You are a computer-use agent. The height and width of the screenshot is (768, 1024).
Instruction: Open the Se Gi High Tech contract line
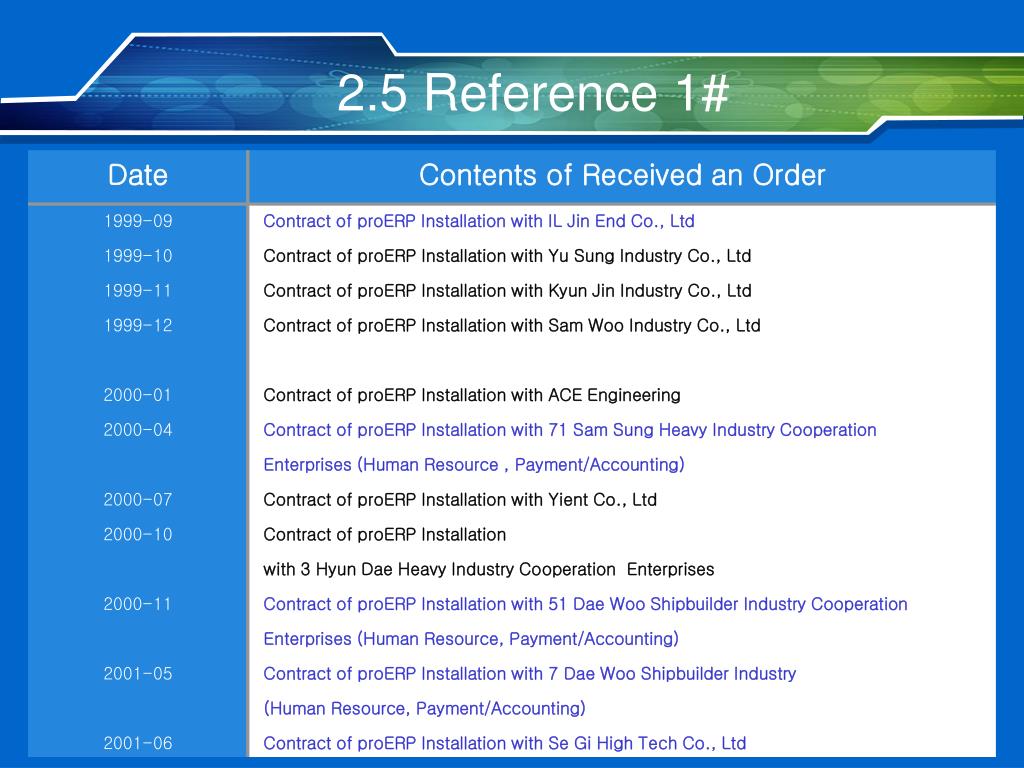click(x=505, y=743)
